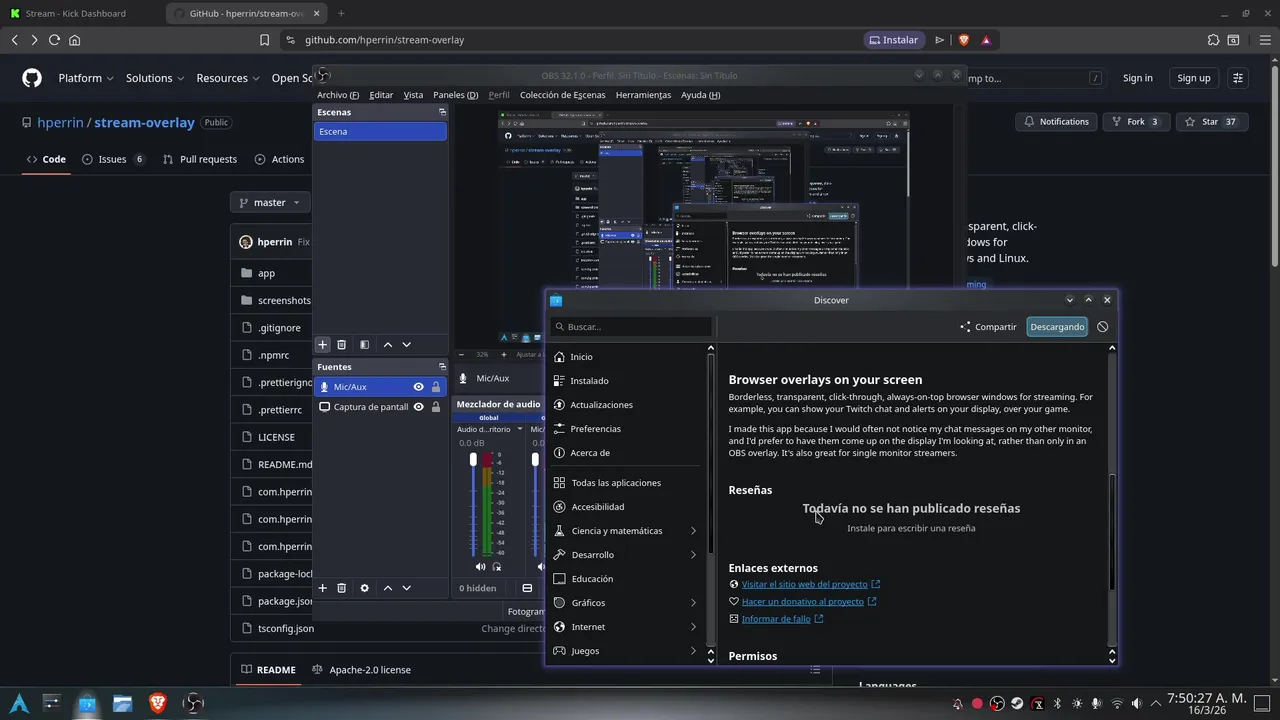Move source up in Fuentes toolbar
The image size is (1280, 720).
pyautogui.click(x=388, y=588)
